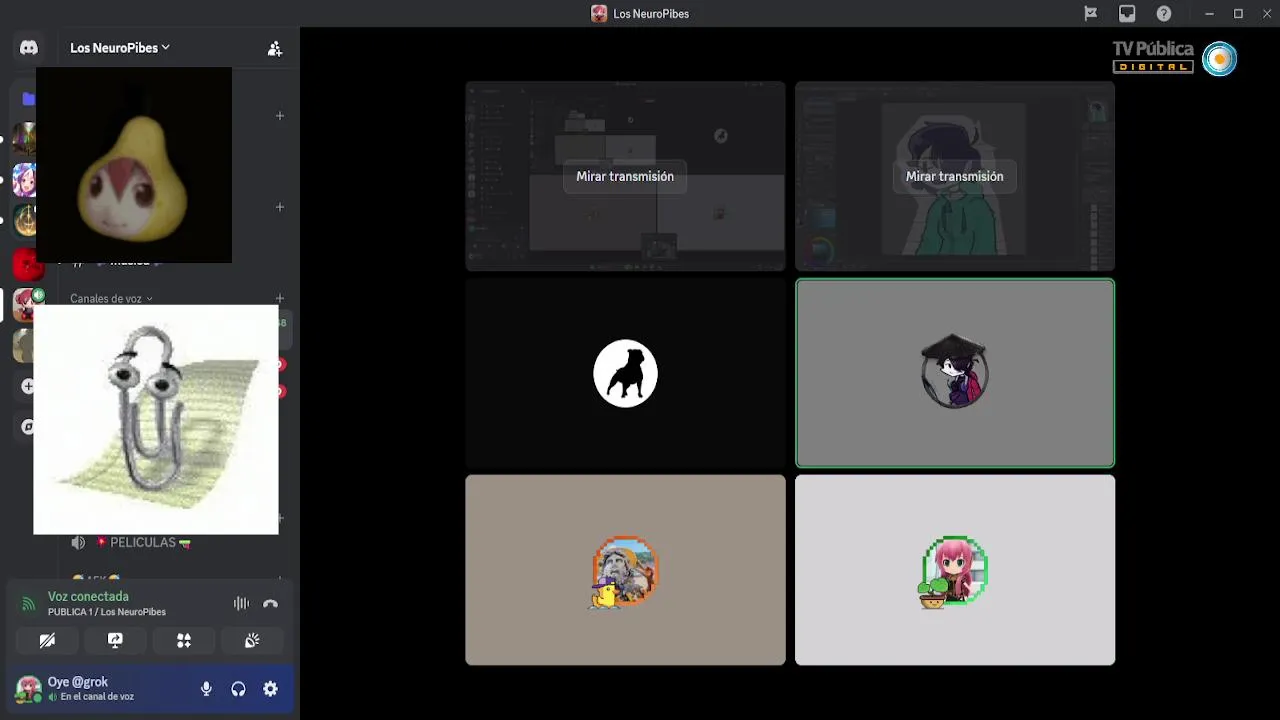
Task: Click En el canal de voz status text
Action: tap(97, 697)
